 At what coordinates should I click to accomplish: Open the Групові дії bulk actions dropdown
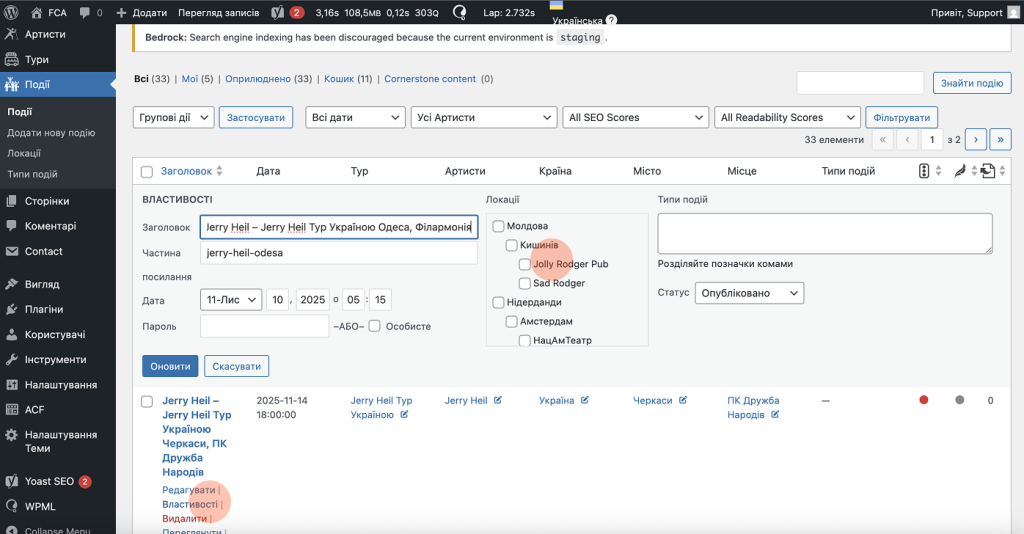point(173,117)
